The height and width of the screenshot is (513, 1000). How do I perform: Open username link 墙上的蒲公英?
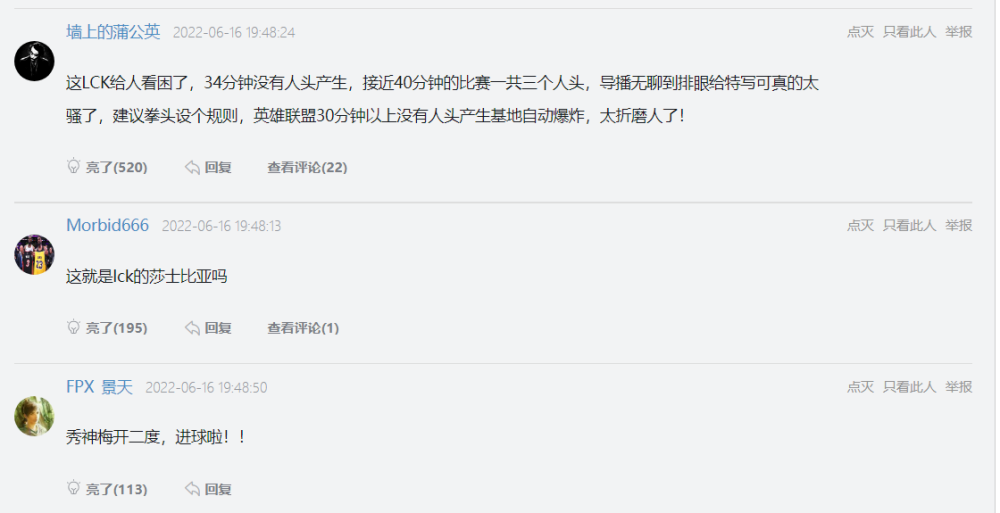point(113,32)
